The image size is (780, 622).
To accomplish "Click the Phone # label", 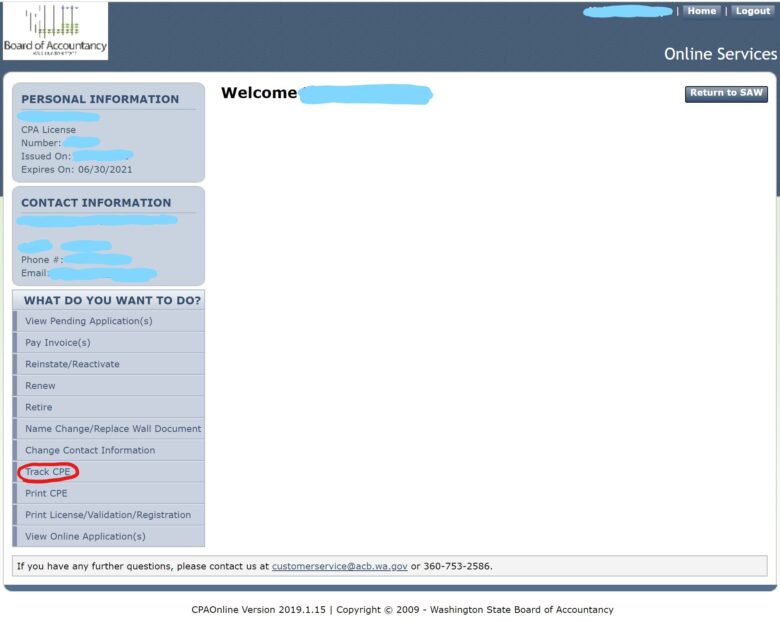I will coord(42,260).
